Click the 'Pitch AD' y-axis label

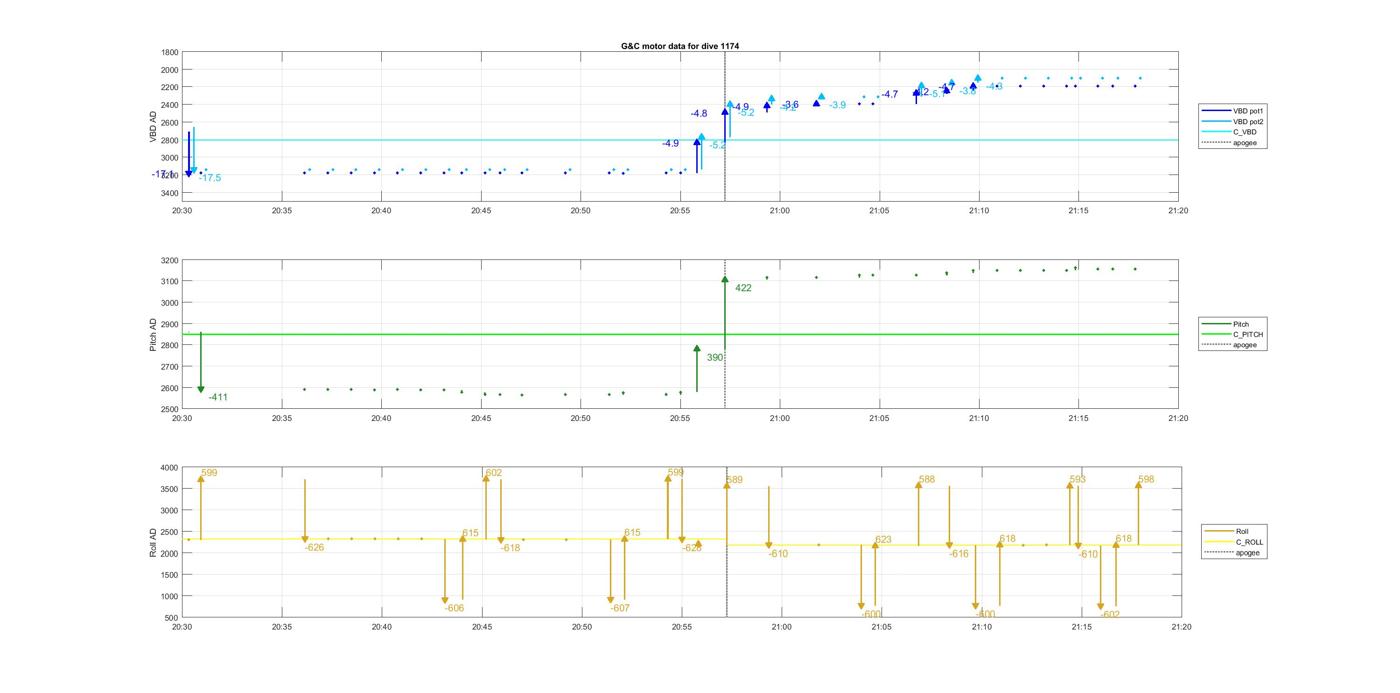pyautogui.click(x=154, y=335)
